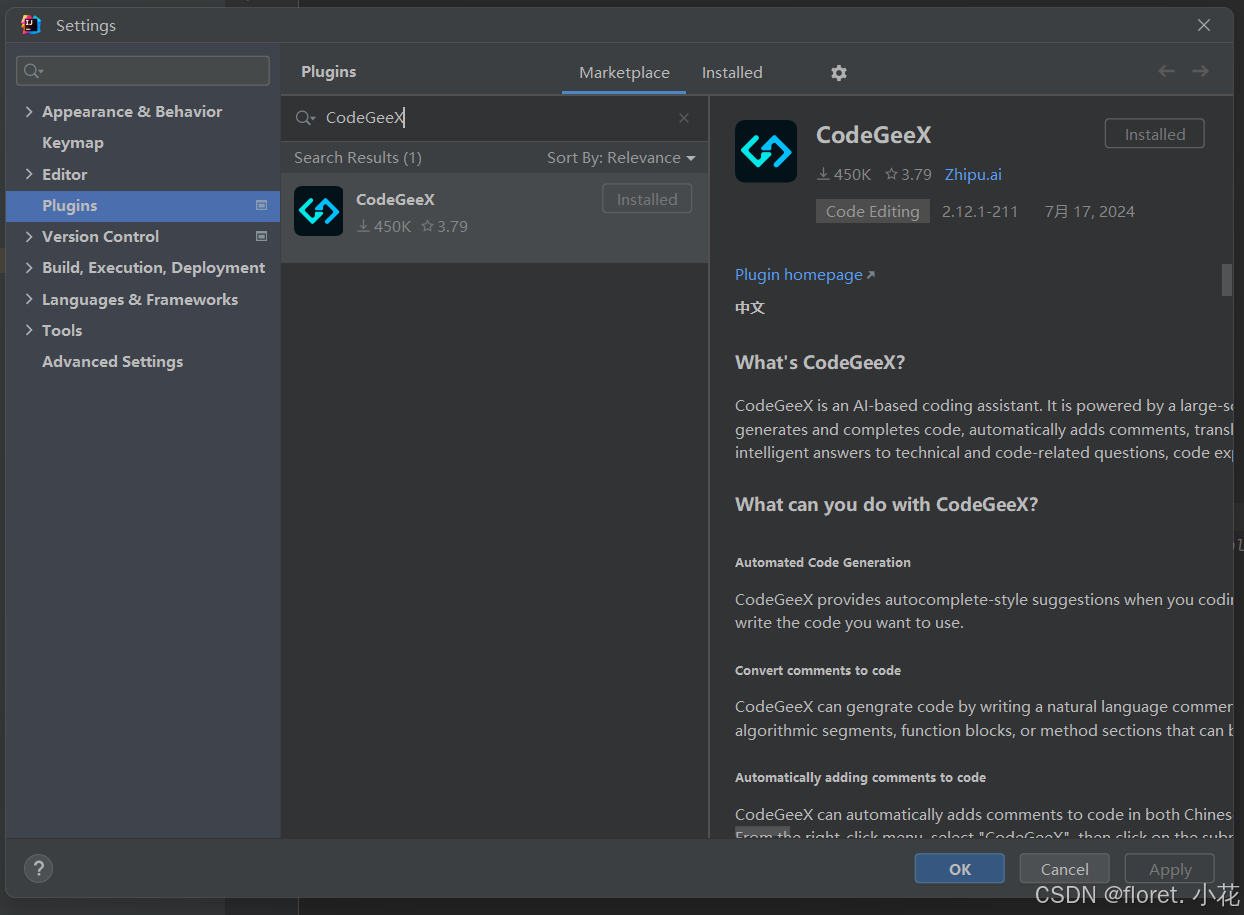Select Keymap settings
This screenshot has width=1244, height=915.
click(x=72, y=143)
